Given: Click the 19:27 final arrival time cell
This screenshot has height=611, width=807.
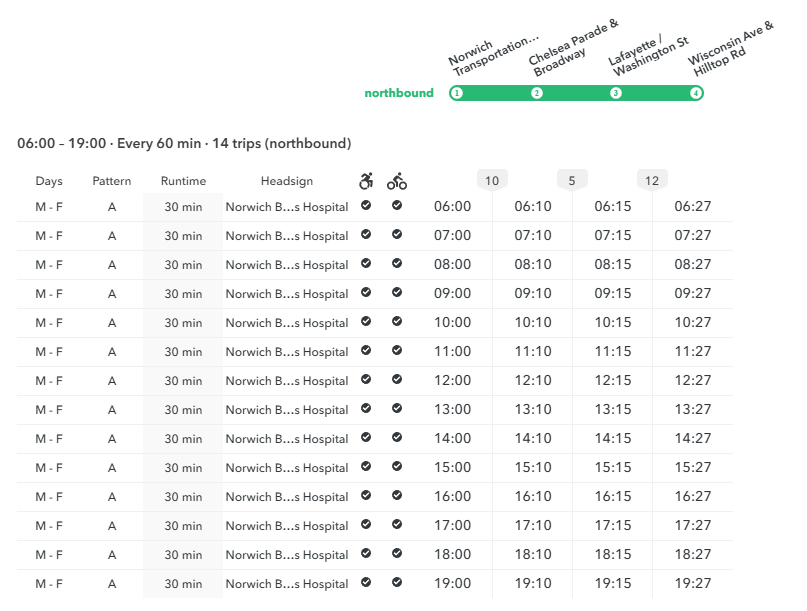Looking at the screenshot, I should pos(693,583).
